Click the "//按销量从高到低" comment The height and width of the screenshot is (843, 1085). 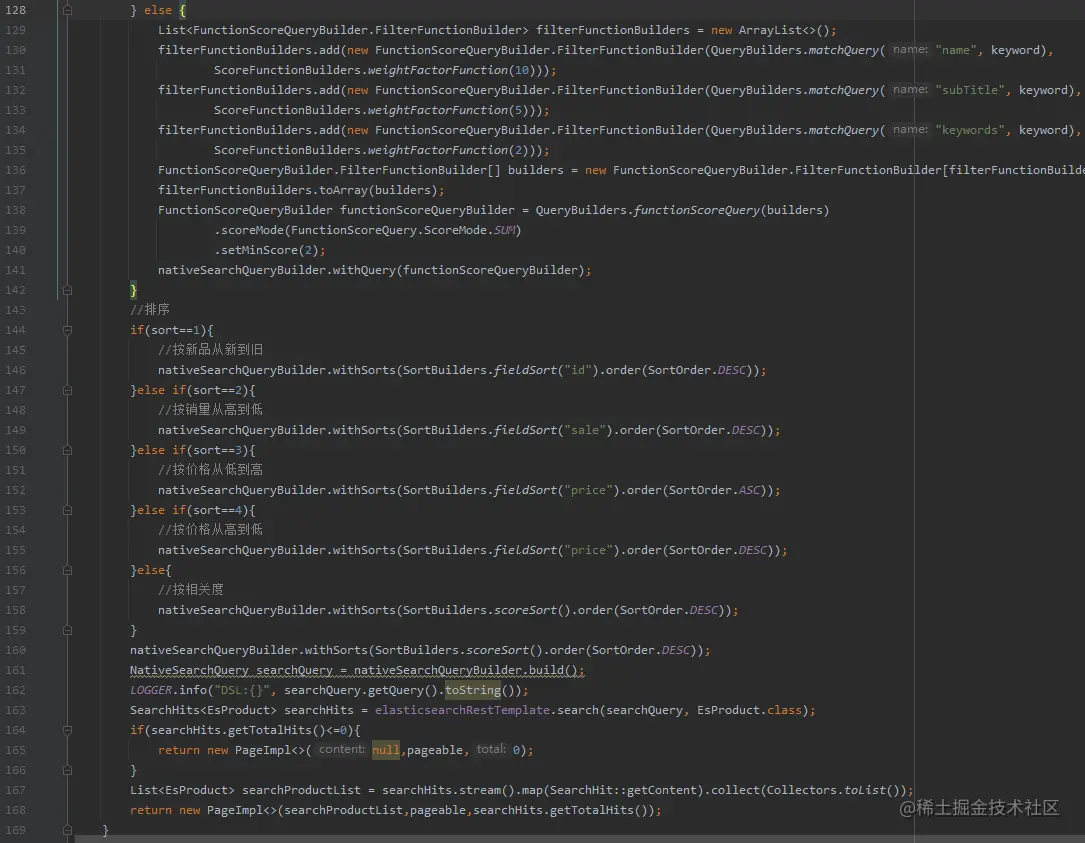(210, 410)
